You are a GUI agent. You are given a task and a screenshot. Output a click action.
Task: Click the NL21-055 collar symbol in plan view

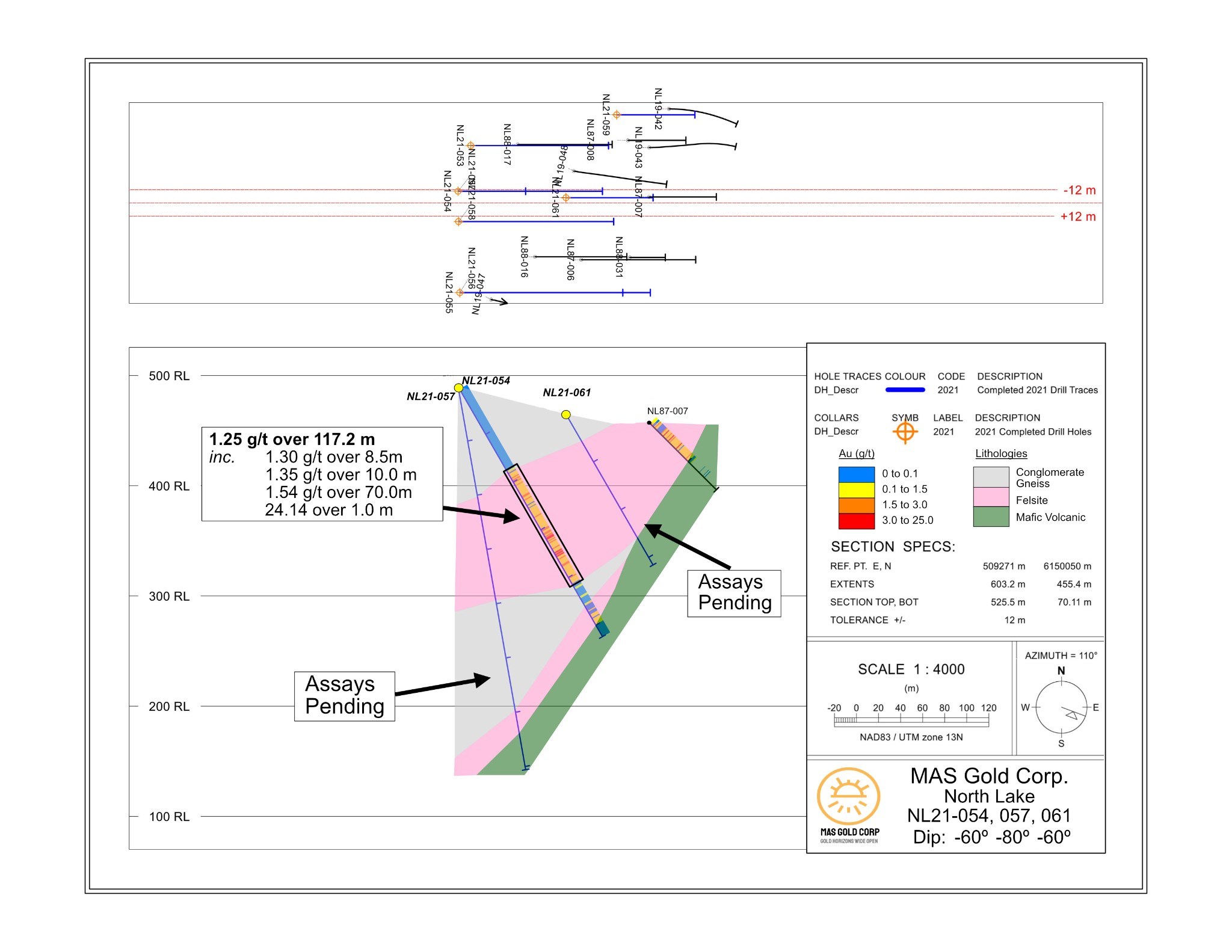click(x=460, y=293)
